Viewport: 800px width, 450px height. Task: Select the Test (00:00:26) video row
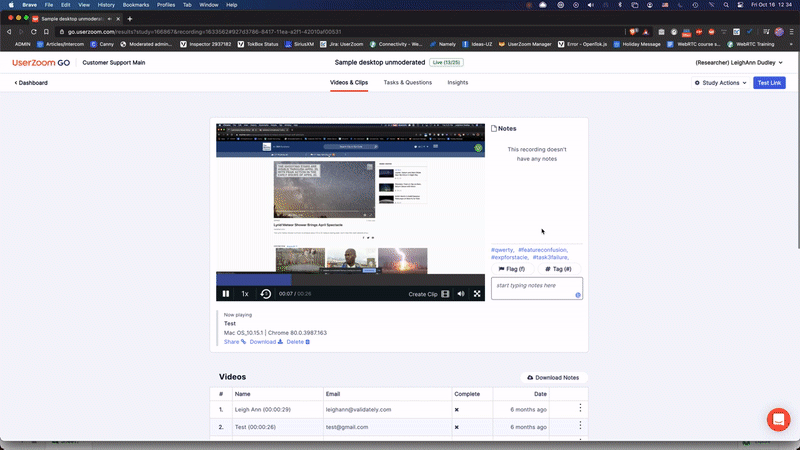click(399, 427)
